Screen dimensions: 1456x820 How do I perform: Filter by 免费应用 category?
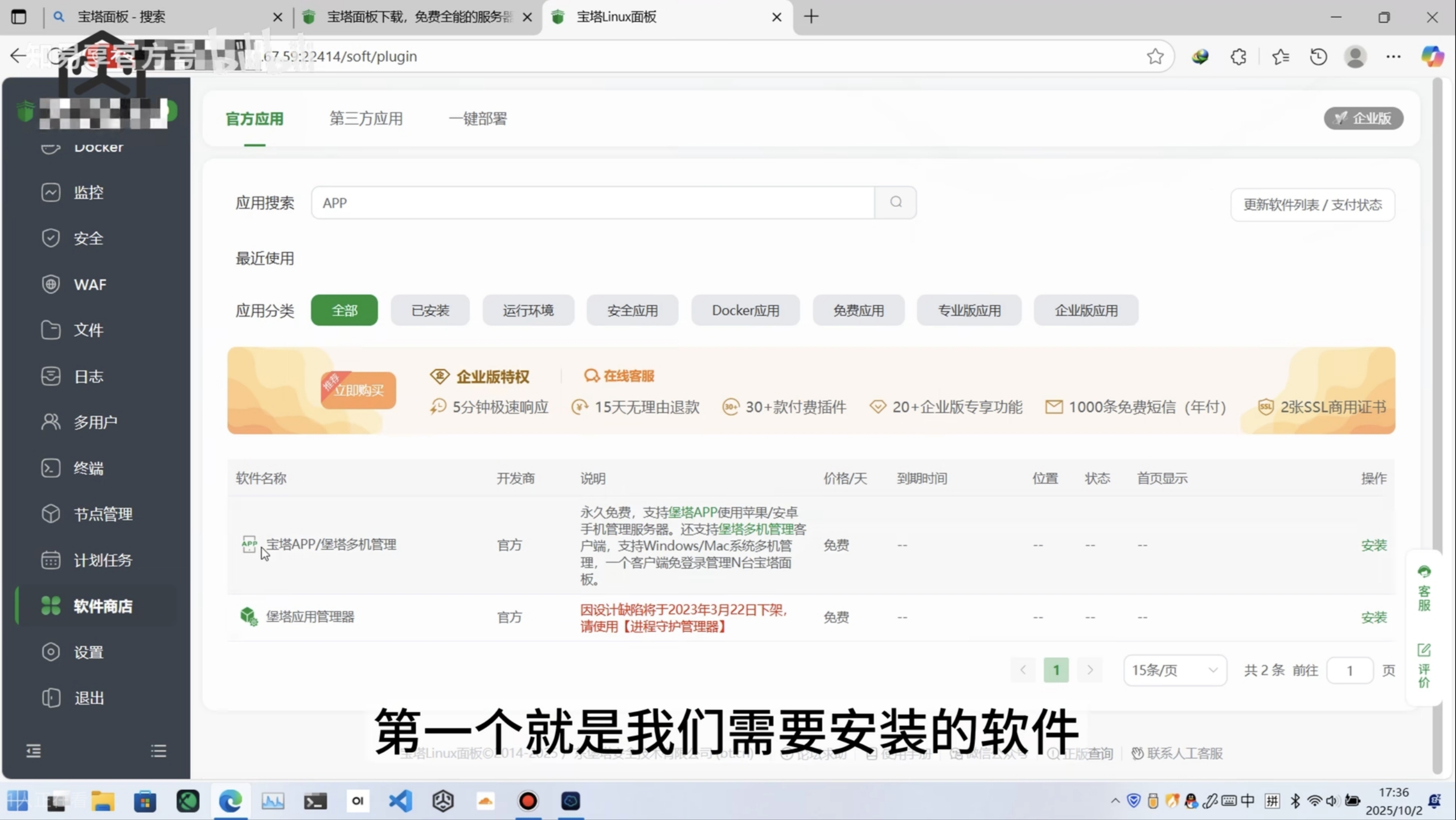858,310
